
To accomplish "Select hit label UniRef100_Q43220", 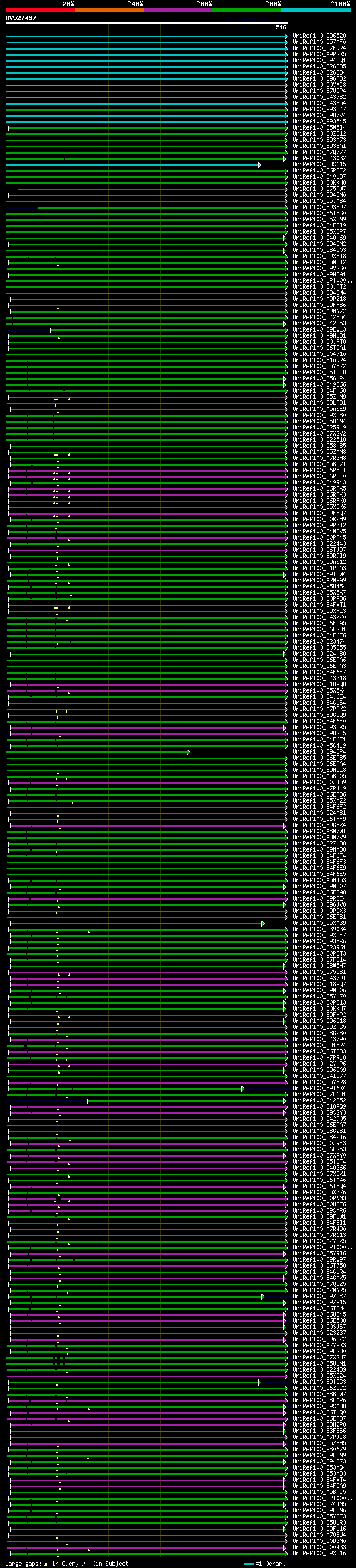I will point(319,617).
